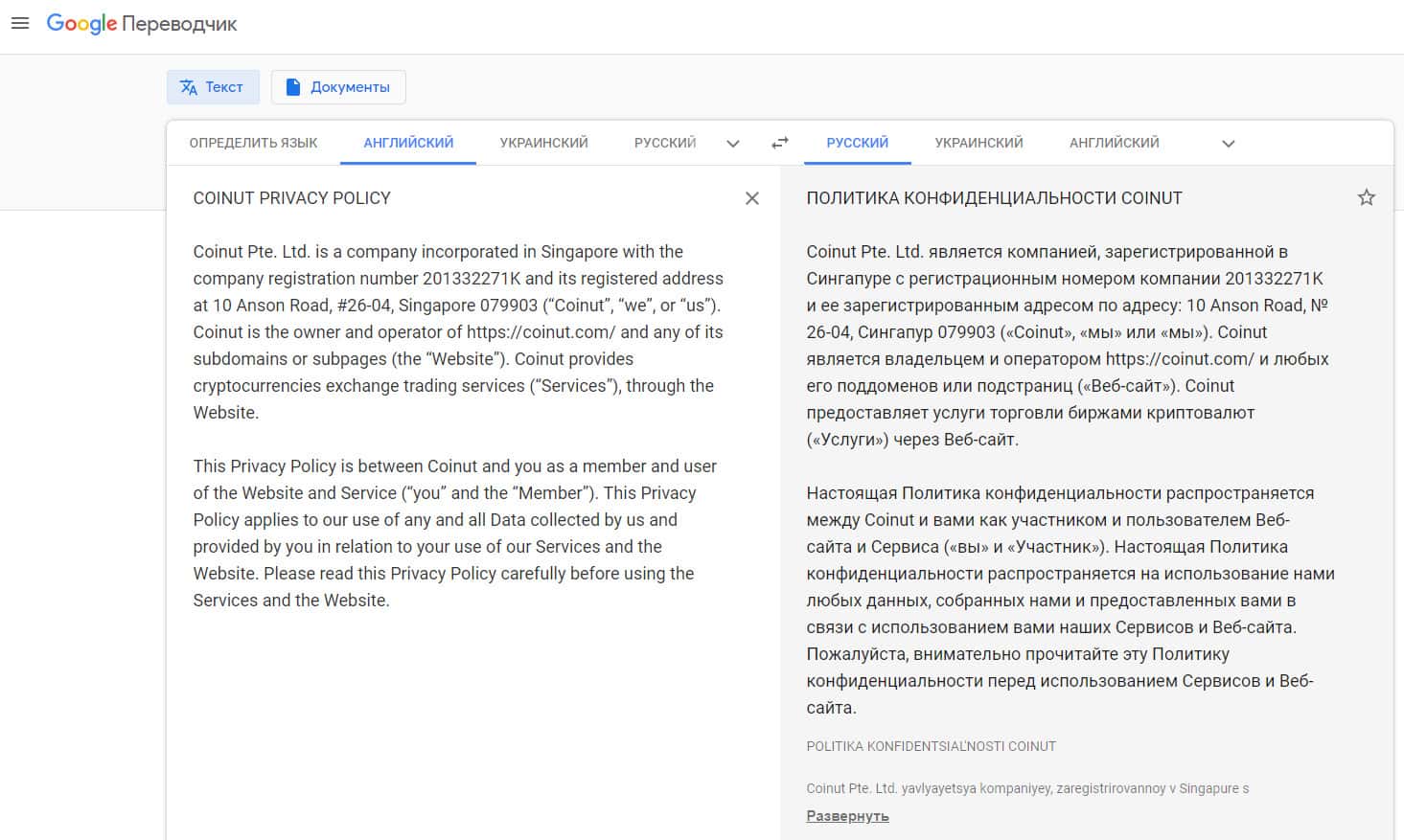Click the transliteration text starting Coinut Pte. Ltd. yavlyayetsya
Viewport: 1404px width, 840px height.
1027,788
